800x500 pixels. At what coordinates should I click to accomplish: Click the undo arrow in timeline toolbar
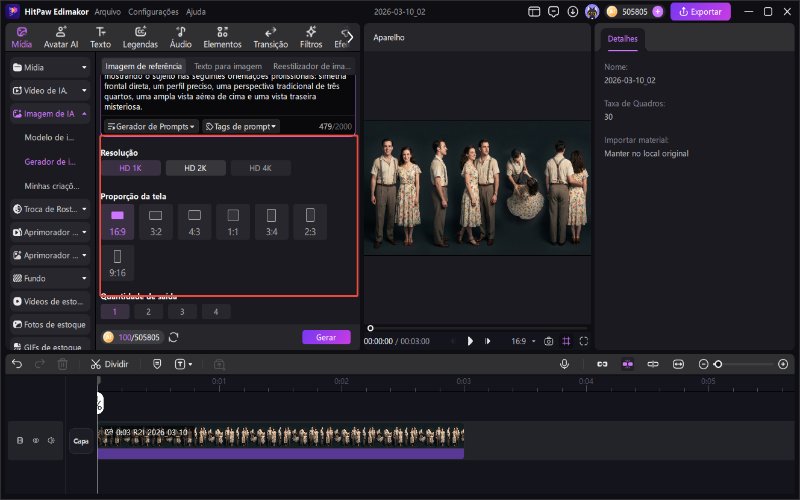17,364
